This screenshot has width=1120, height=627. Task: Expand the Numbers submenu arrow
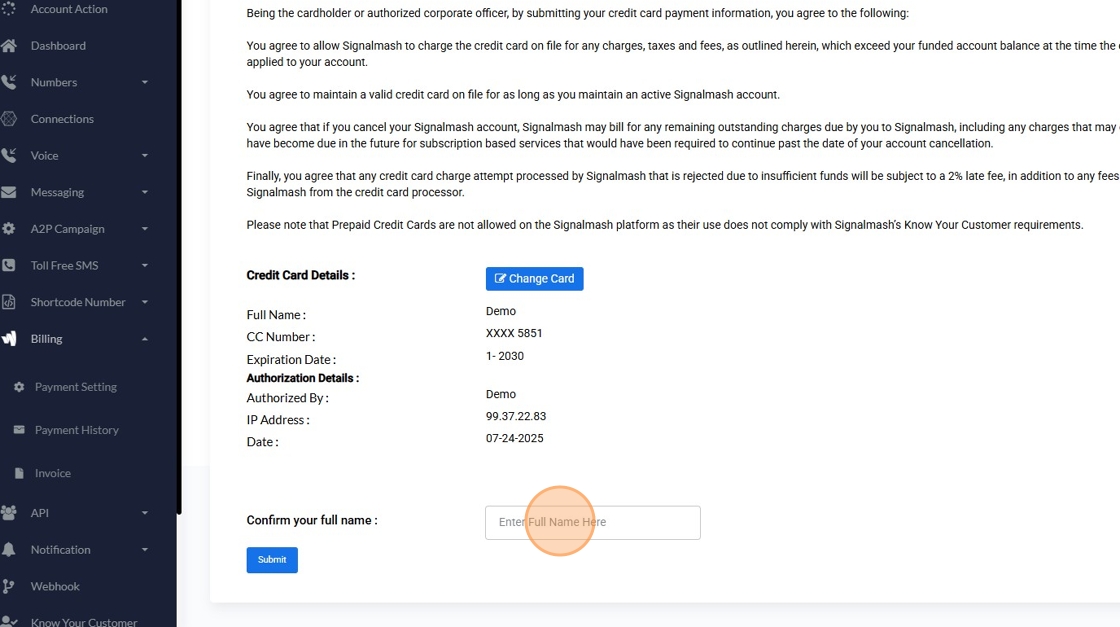[x=145, y=82]
